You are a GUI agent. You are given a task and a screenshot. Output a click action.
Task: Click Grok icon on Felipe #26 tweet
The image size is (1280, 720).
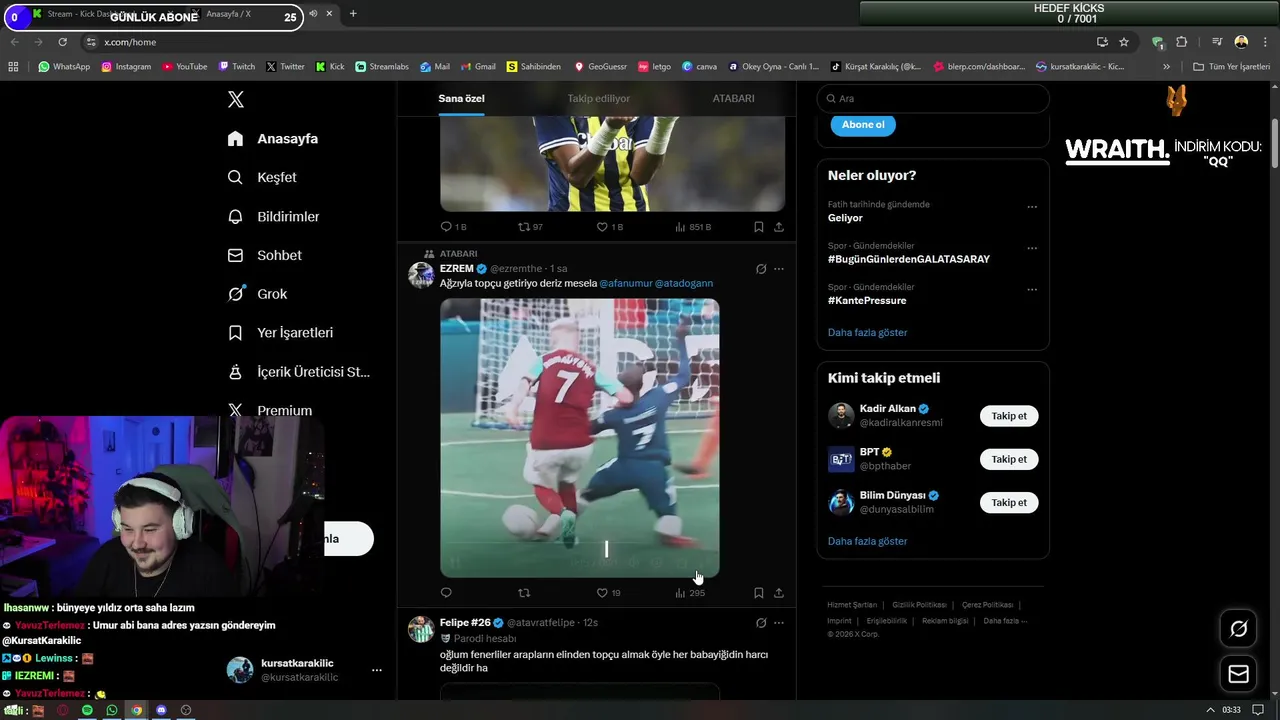(761, 623)
